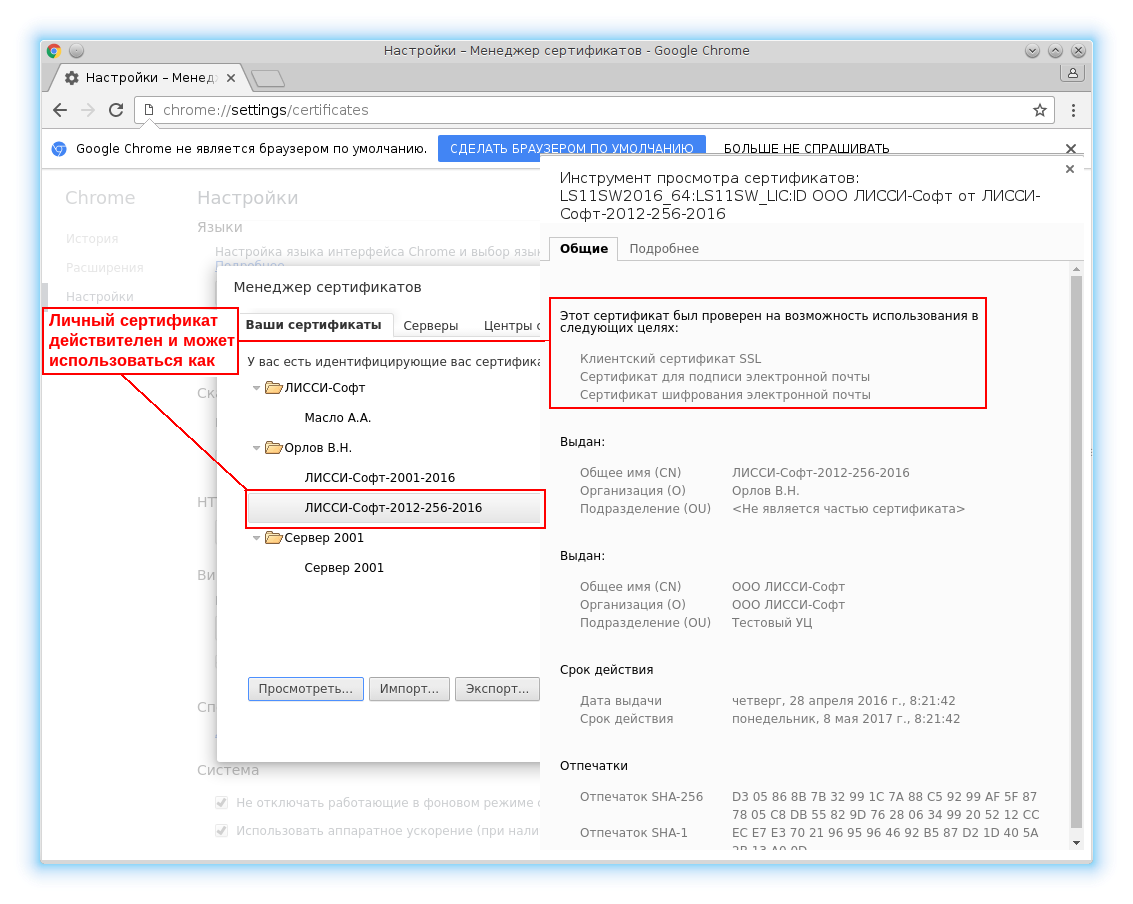Image resolution: width=1133 pixels, height=904 pixels.
Task: Close the certificate viewer dialog
Action: click(1070, 169)
